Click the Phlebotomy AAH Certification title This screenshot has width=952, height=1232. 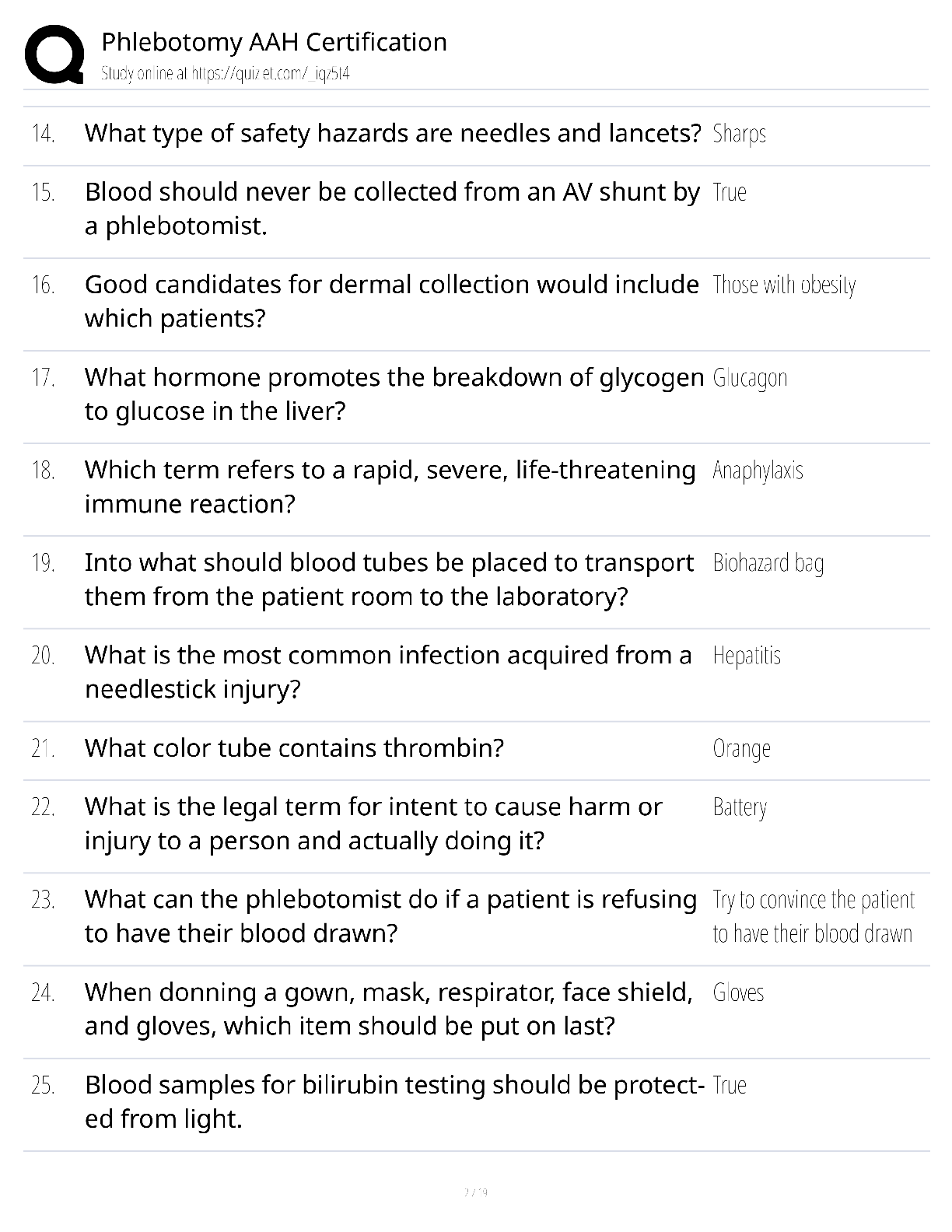(275, 42)
